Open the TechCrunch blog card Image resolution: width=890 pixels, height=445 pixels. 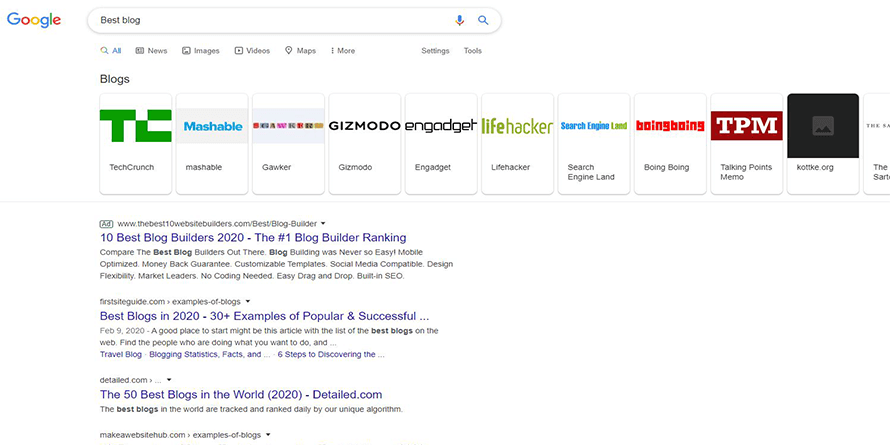[x=136, y=144]
